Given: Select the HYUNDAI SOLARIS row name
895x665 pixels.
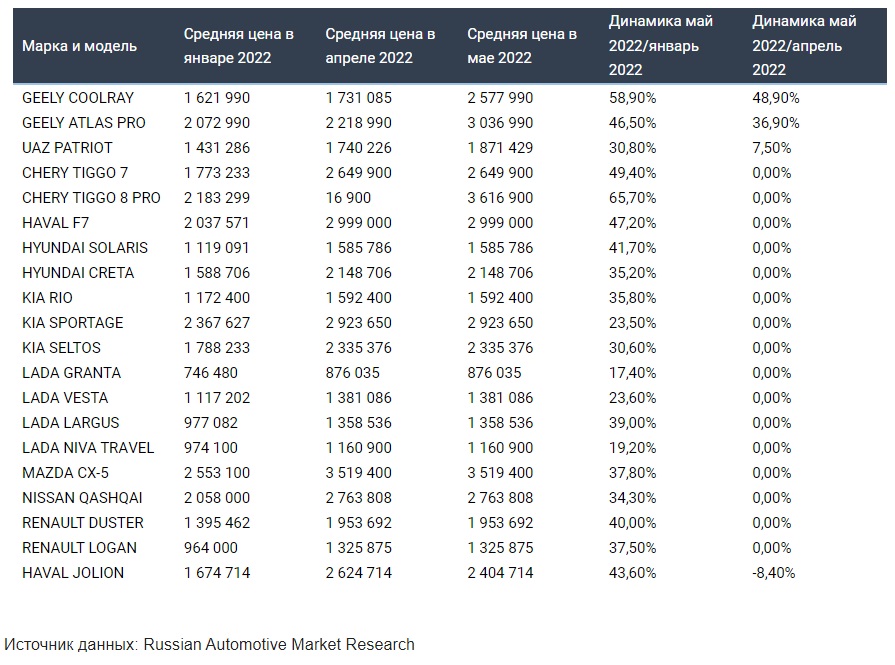Looking at the screenshot, I should 85,248.
